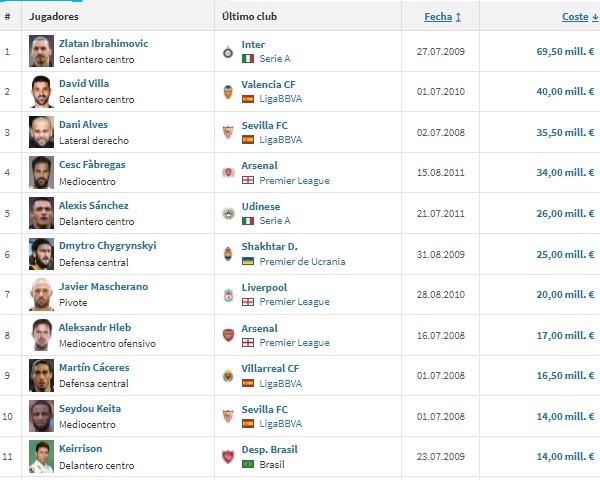Screen dimensions: 600x480
Task: Click the Villarreal CF crest icon
Action: coord(228,376)
